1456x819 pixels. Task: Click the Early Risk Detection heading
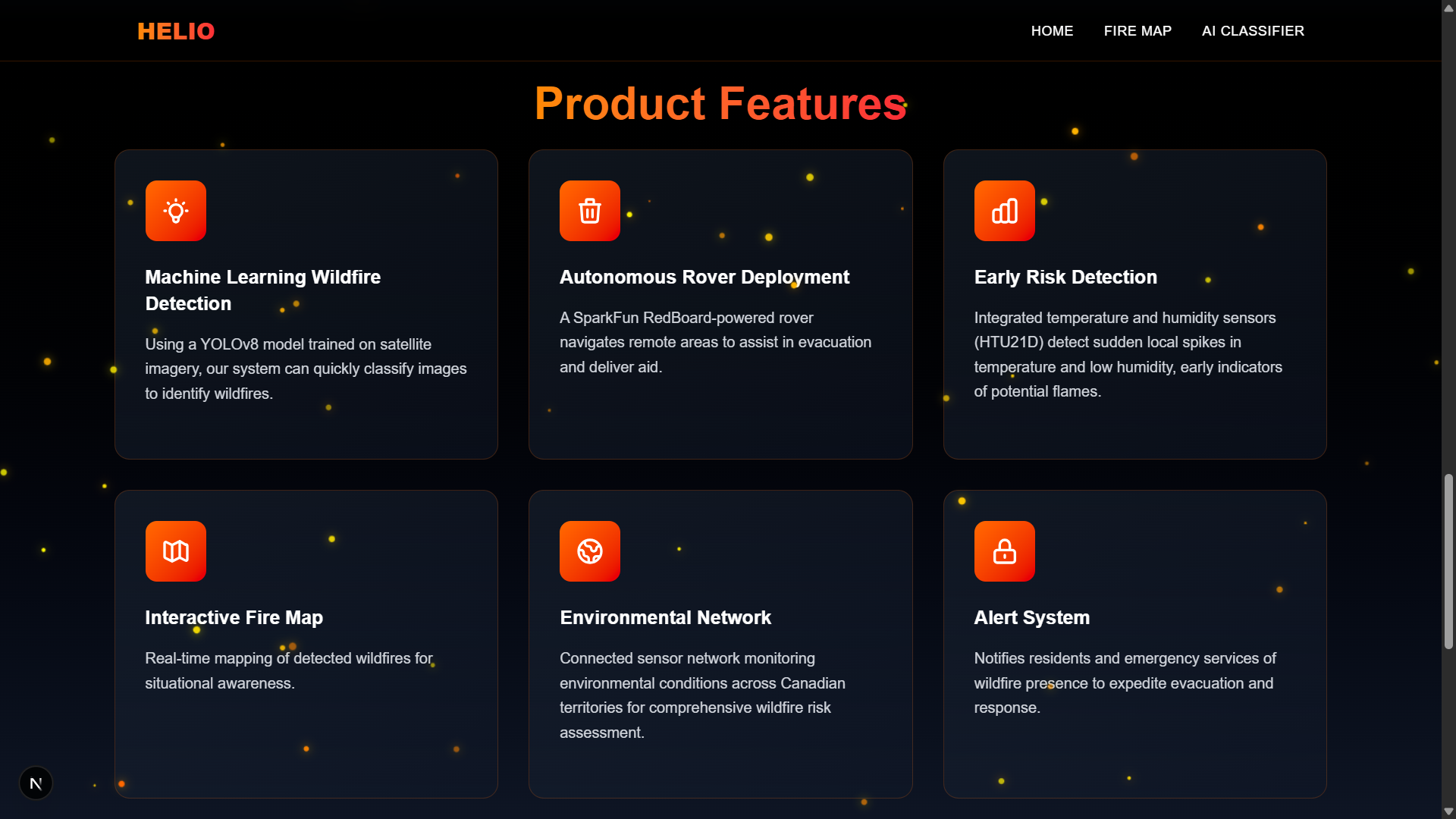point(1065,277)
